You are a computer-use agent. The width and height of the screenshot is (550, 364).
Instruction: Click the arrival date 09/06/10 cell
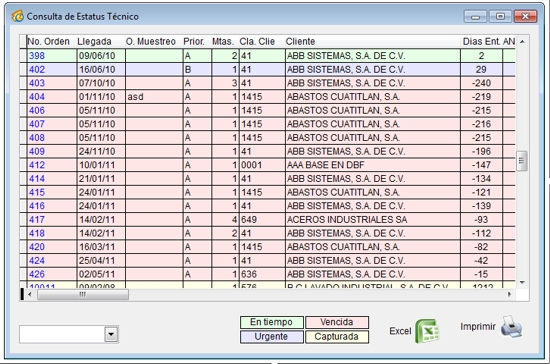click(x=101, y=56)
